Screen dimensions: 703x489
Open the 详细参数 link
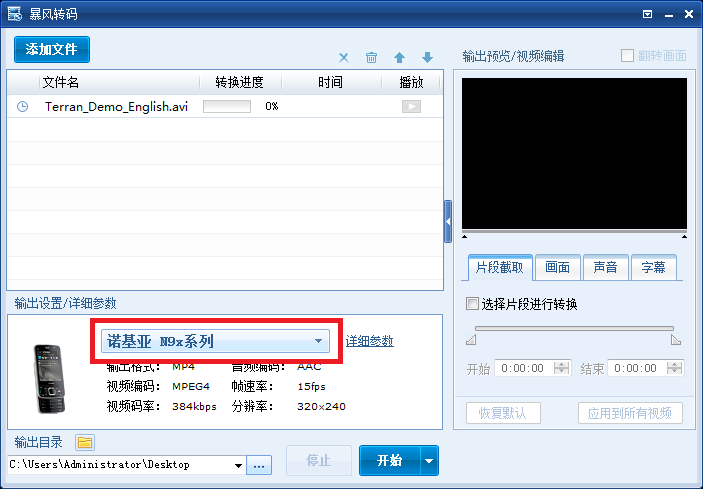click(369, 341)
